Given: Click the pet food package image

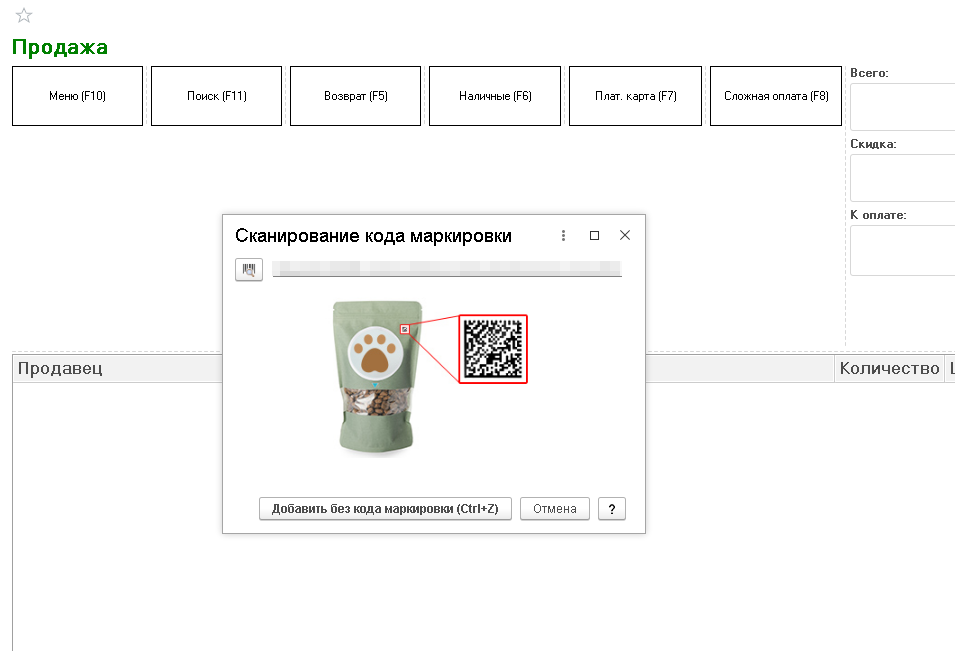Looking at the screenshot, I should [x=377, y=378].
